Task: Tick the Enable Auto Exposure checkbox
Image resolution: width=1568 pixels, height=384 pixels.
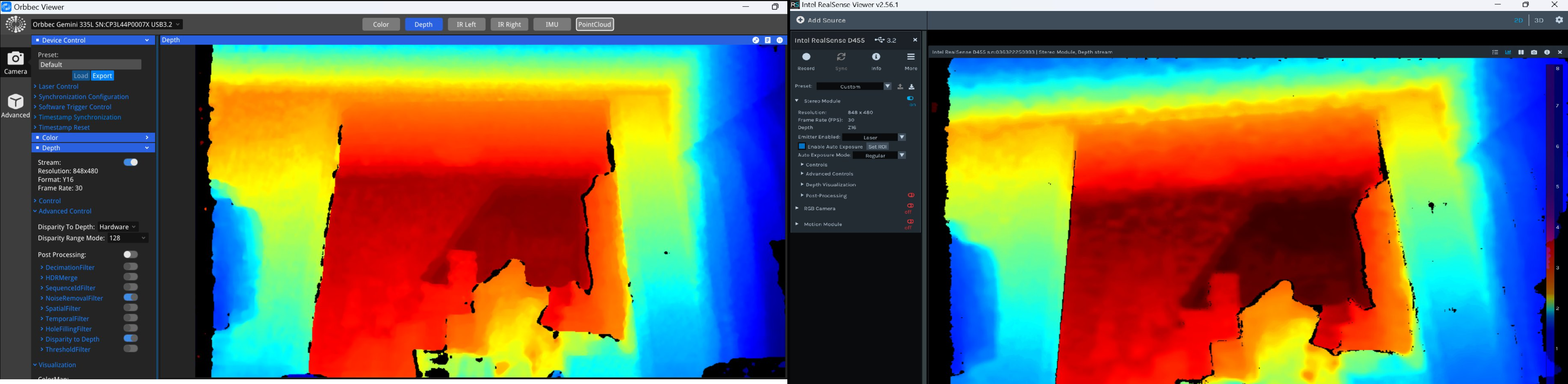Action: pyautogui.click(x=802, y=147)
